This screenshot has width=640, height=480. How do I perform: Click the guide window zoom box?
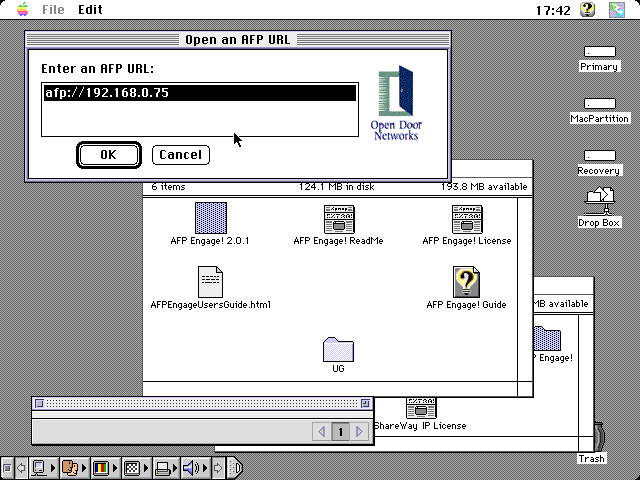coord(365,403)
